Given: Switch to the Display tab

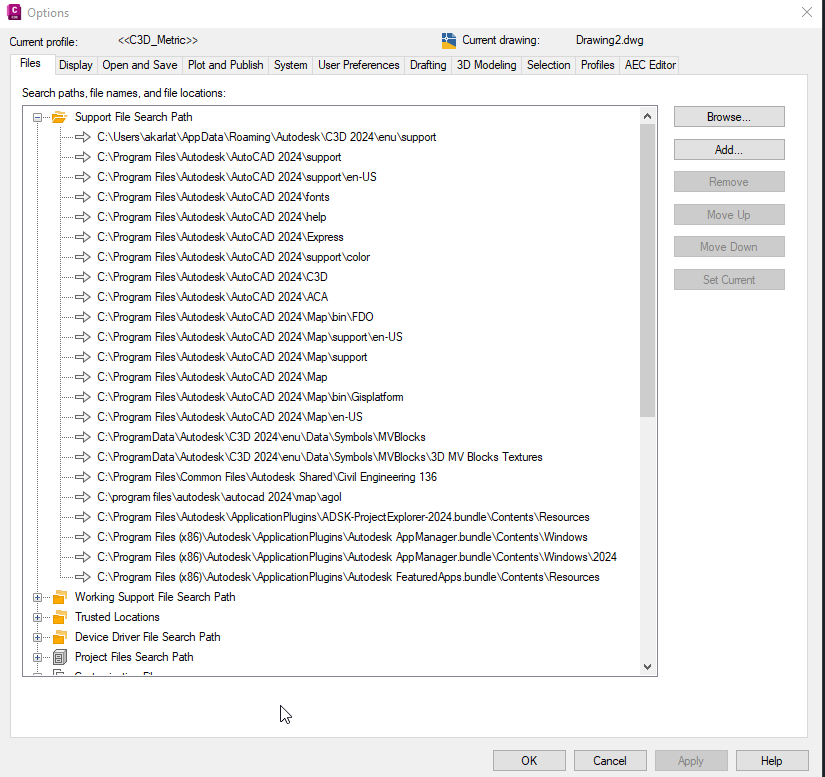Looking at the screenshot, I should point(76,65).
